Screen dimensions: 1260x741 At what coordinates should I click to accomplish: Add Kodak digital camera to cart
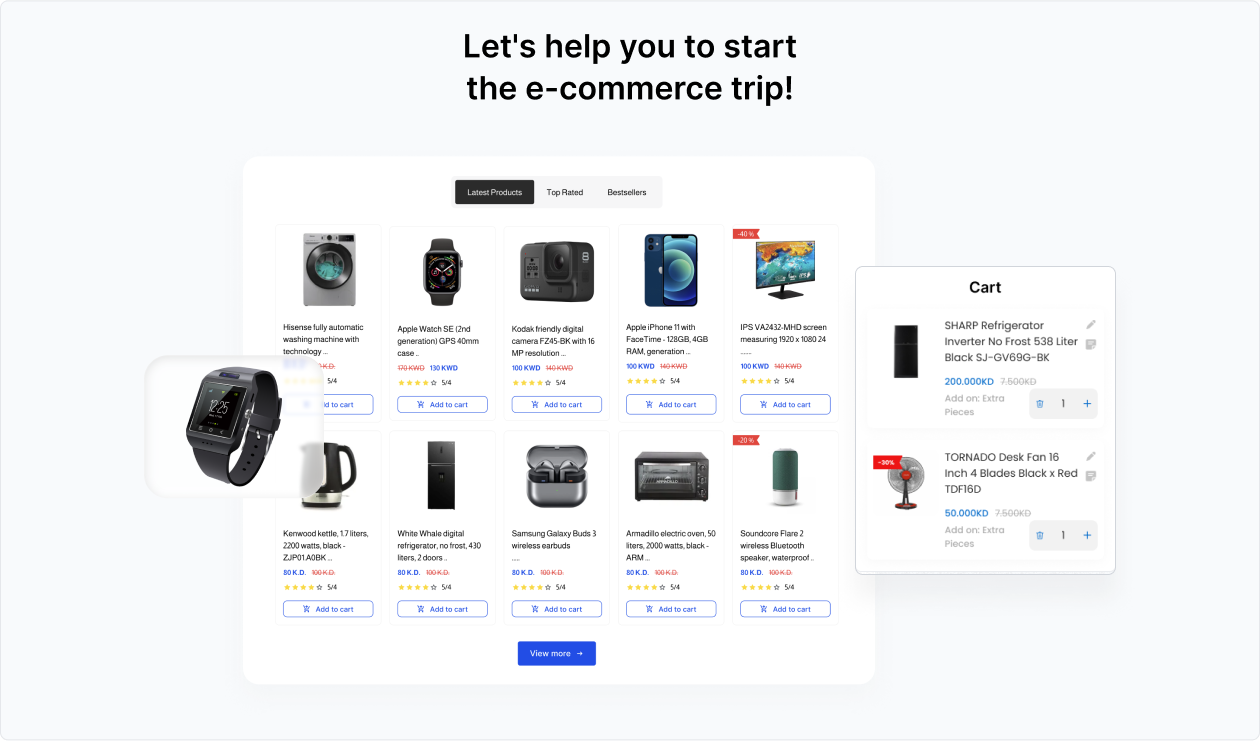557,405
